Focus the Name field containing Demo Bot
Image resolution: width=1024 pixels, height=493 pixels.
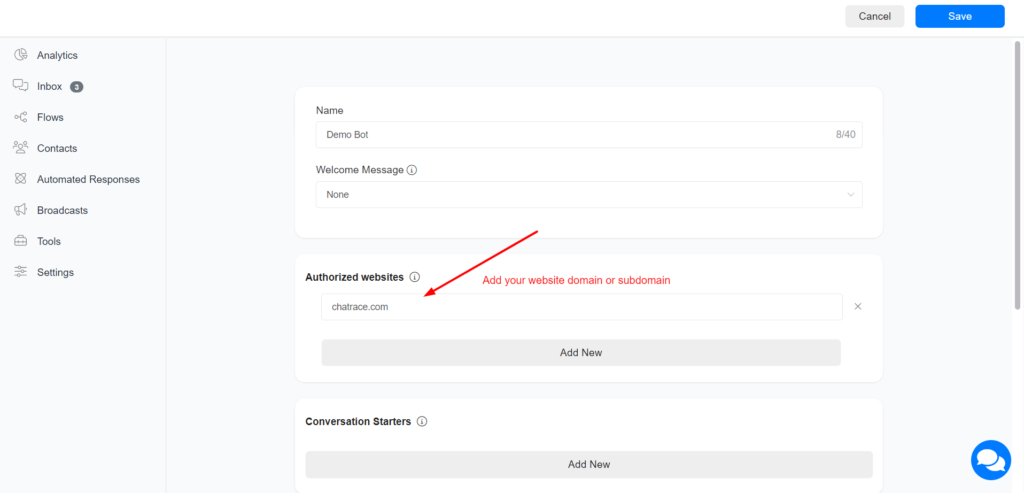pos(570,134)
